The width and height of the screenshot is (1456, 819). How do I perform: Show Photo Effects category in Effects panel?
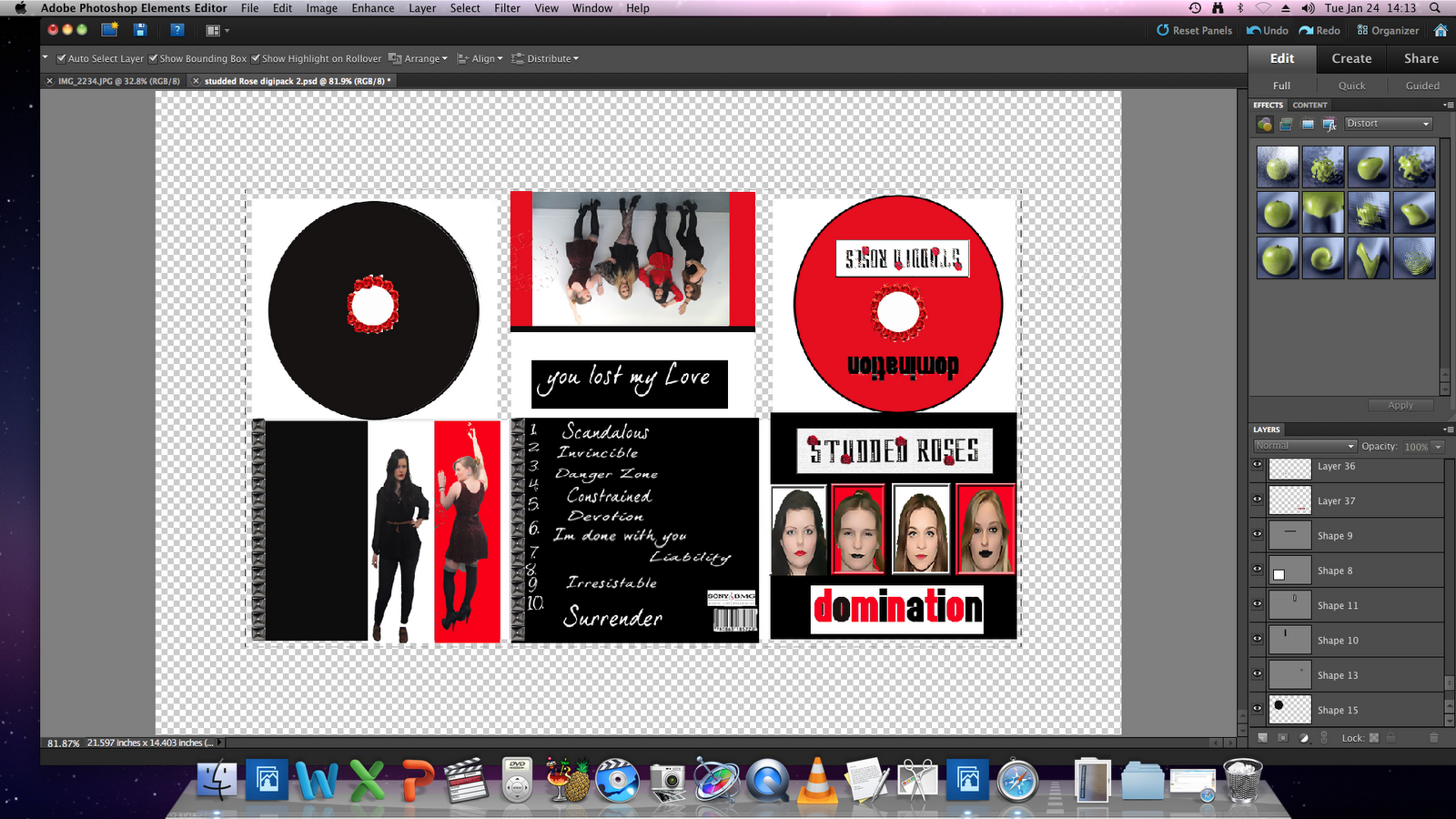1308,124
